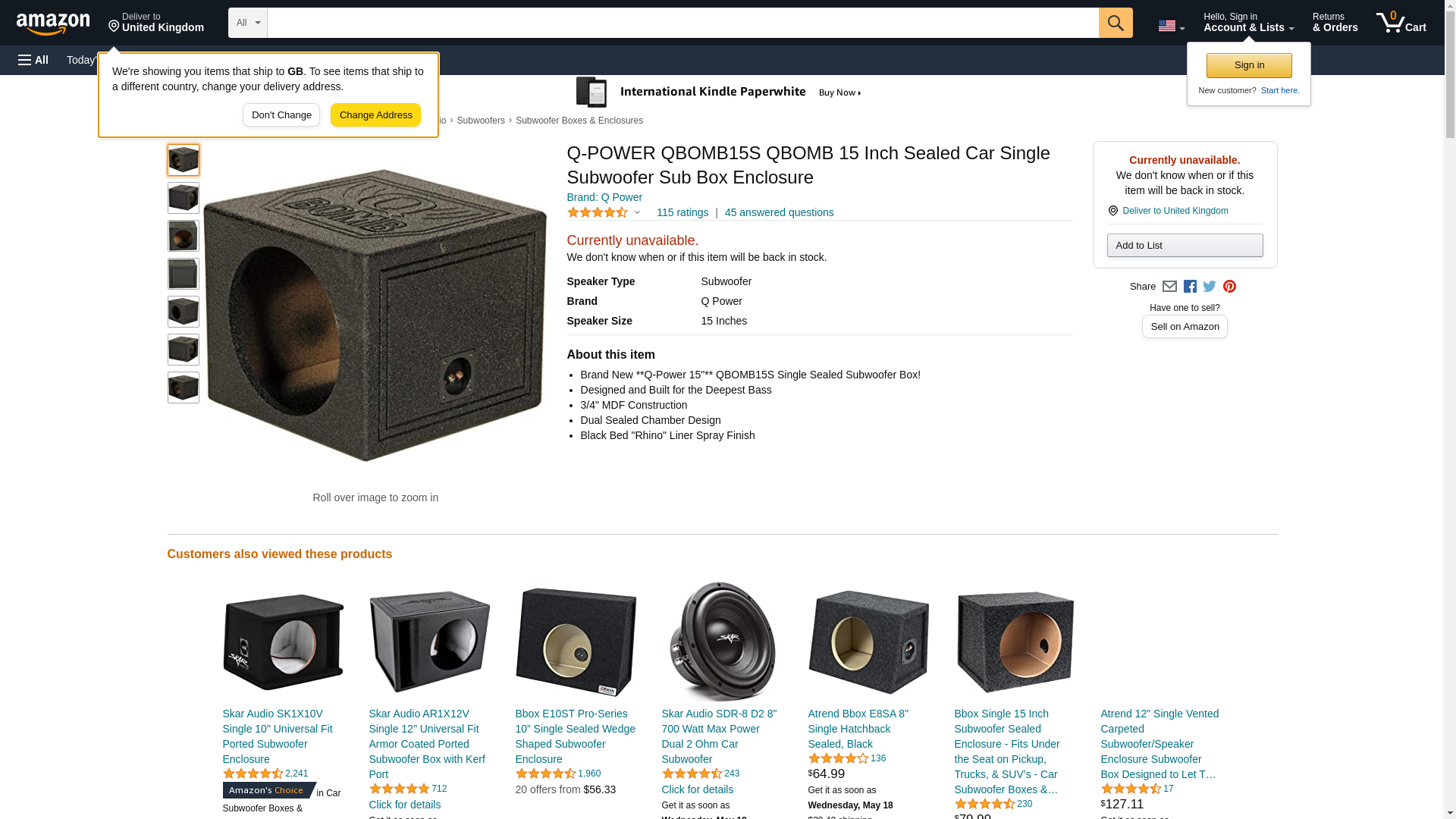
Task: Open the country flag language dropdown
Action: (1171, 26)
